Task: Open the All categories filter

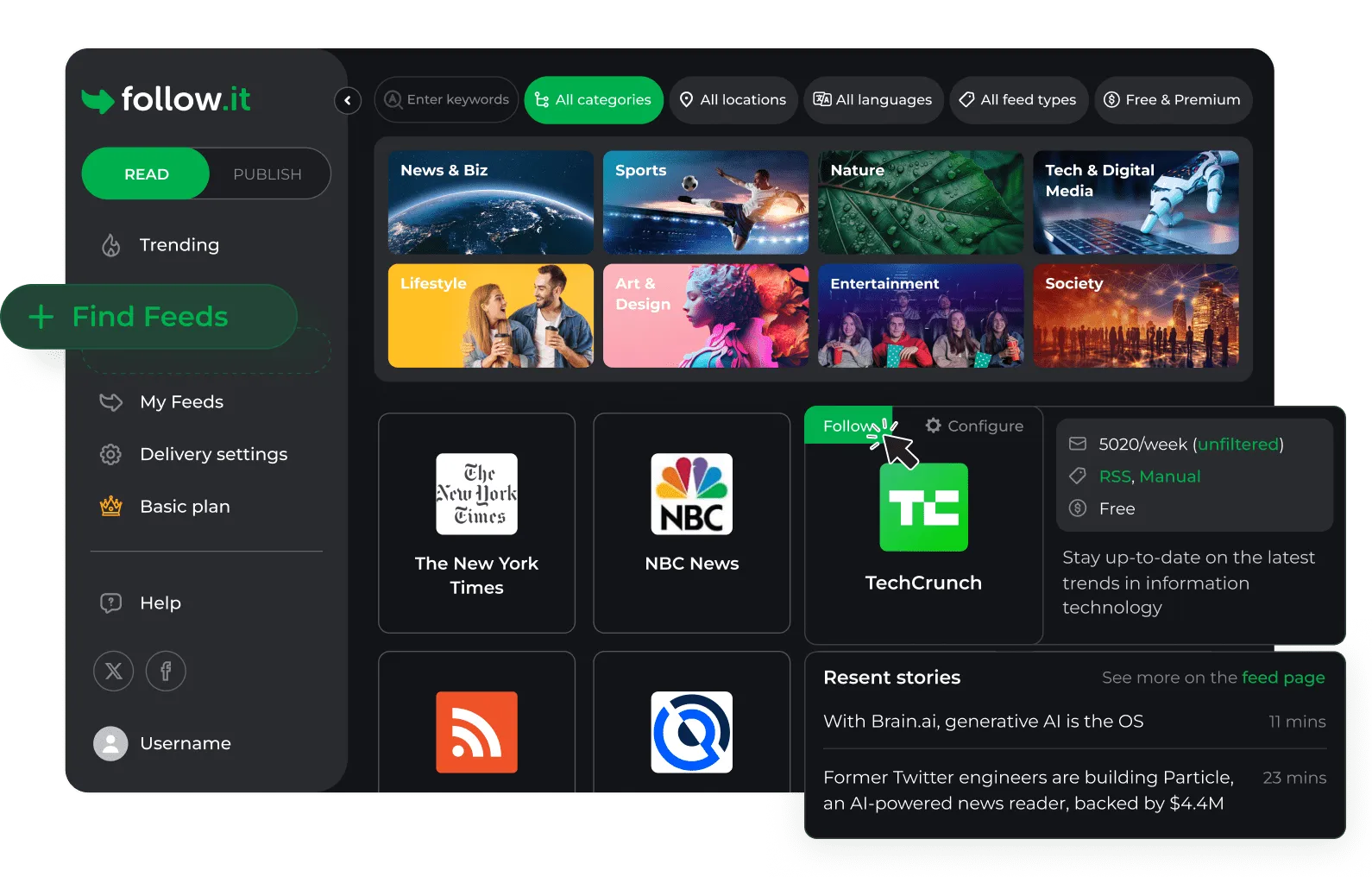Action: click(x=594, y=100)
